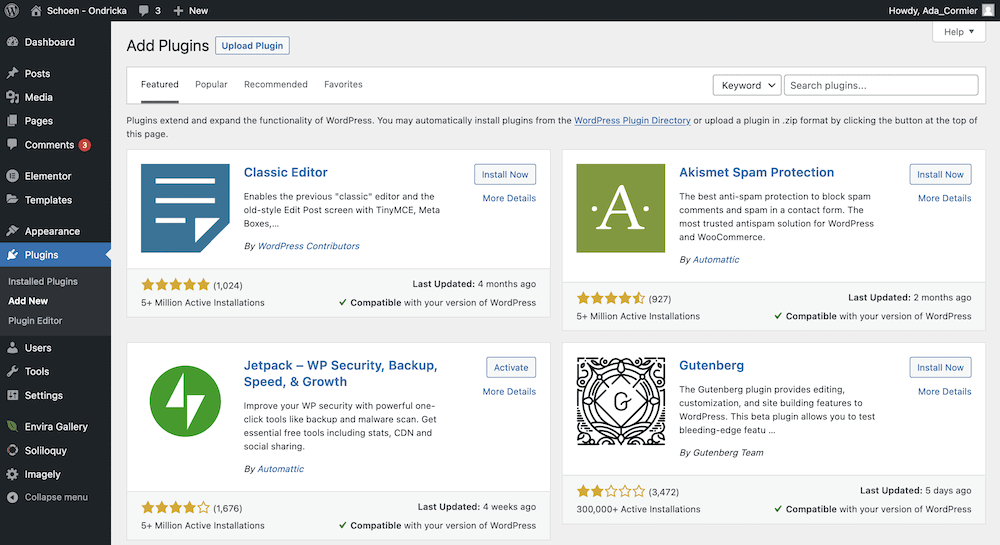This screenshot has height=545, width=1000.
Task: Activate the Jetpack plugin
Action: [x=511, y=368]
